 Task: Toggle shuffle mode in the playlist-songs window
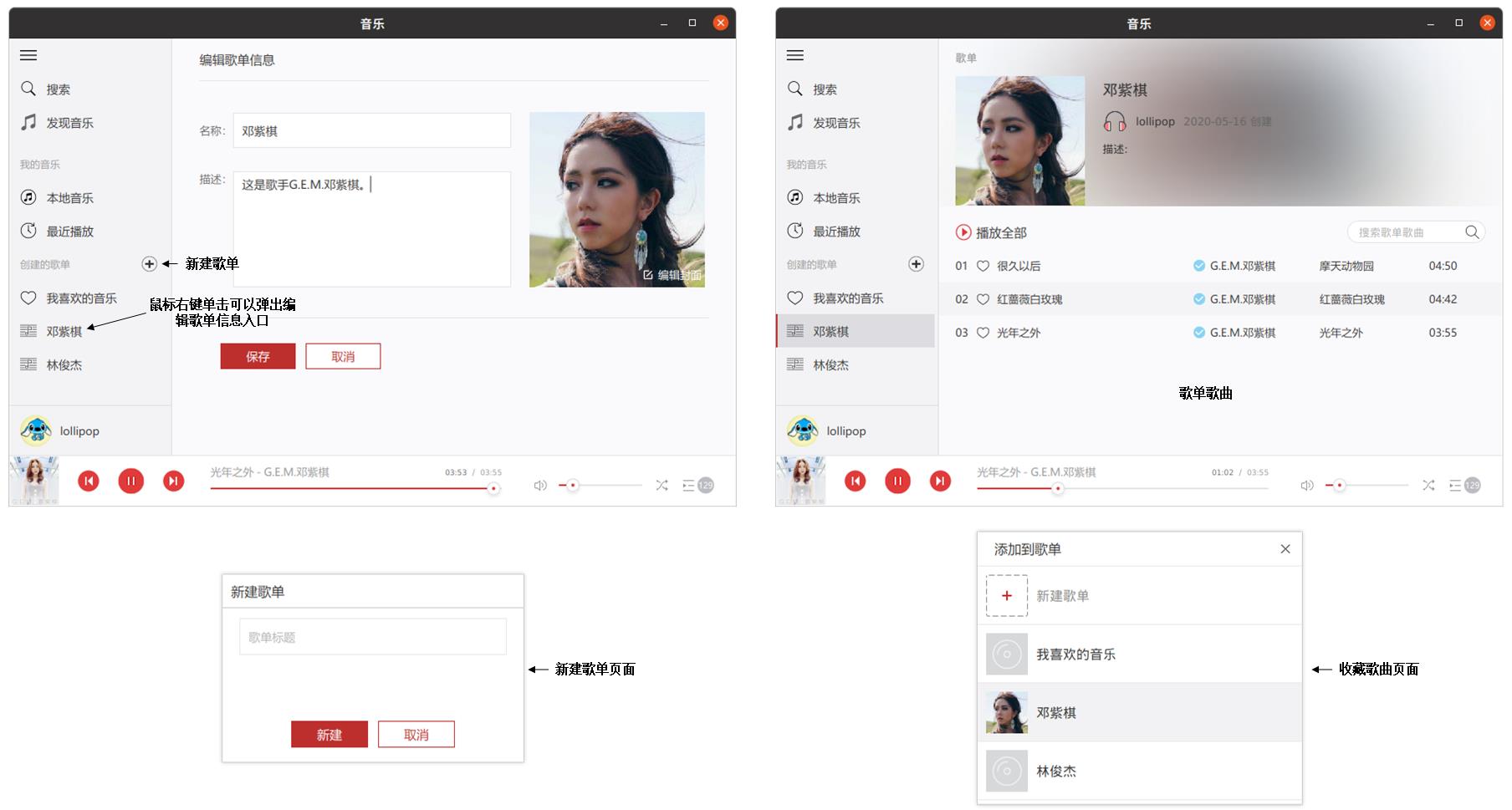coord(1428,485)
